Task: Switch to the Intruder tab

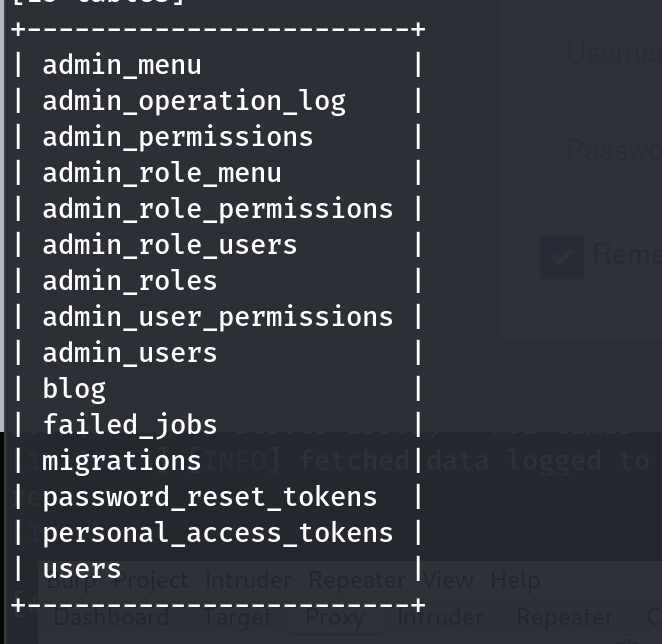Action: pyautogui.click(x=440, y=618)
